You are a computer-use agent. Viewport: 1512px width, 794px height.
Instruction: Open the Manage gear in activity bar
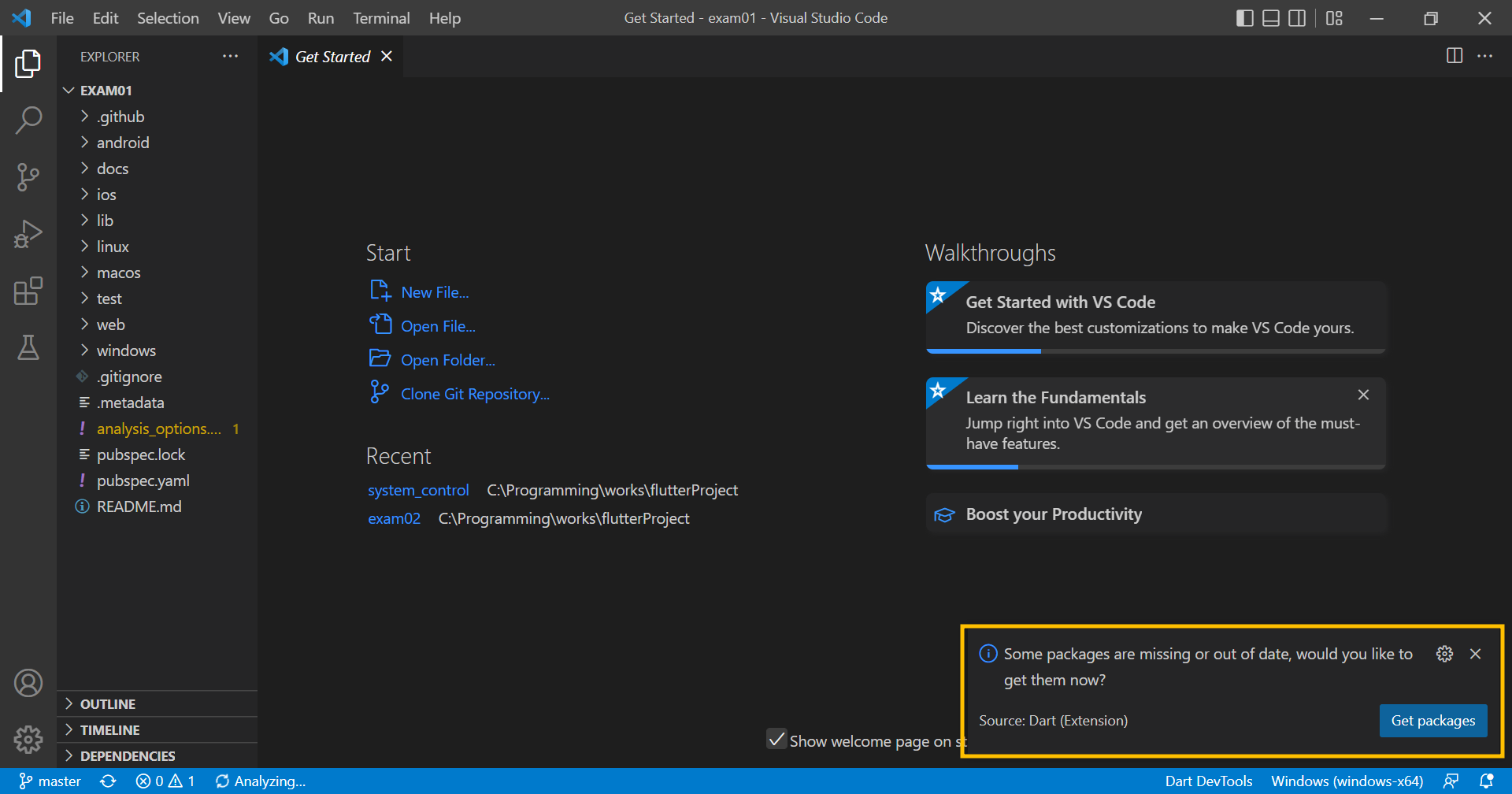tap(28, 739)
